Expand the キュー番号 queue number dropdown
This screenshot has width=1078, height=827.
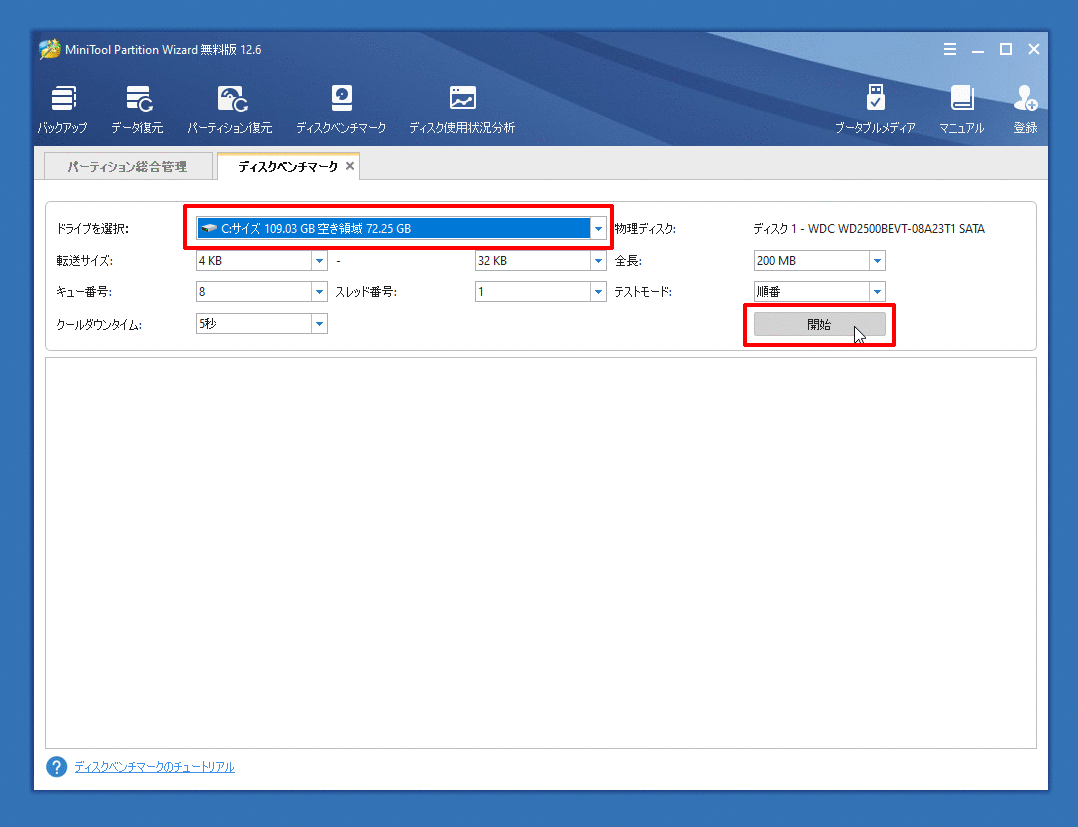coord(319,292)
